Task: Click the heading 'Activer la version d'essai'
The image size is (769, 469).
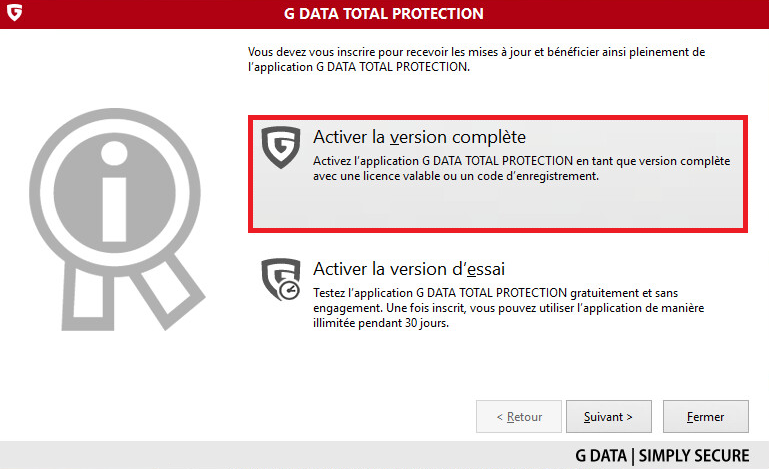Action: [409, 269]
